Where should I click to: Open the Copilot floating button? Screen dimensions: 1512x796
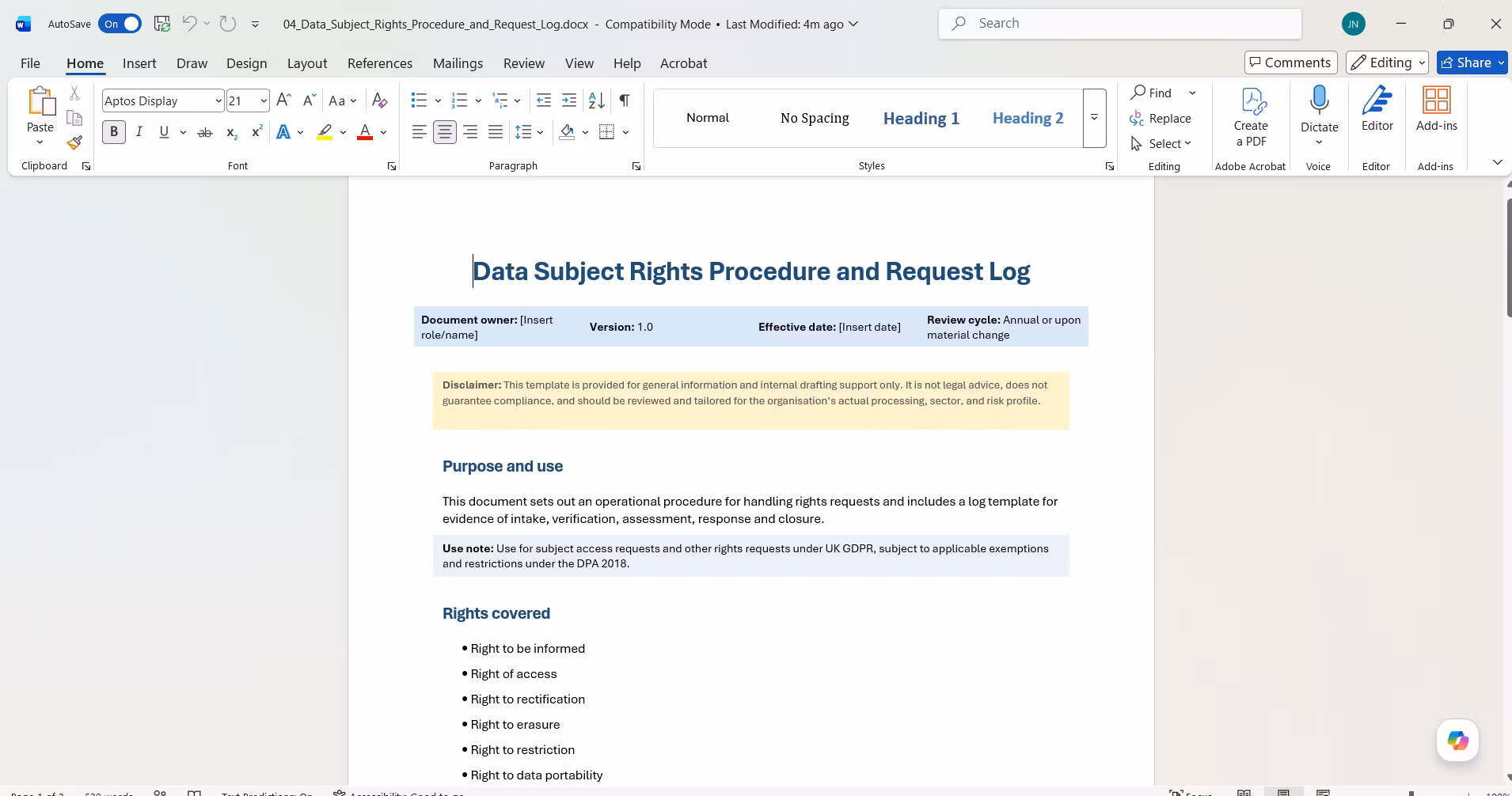[1457, 740]
